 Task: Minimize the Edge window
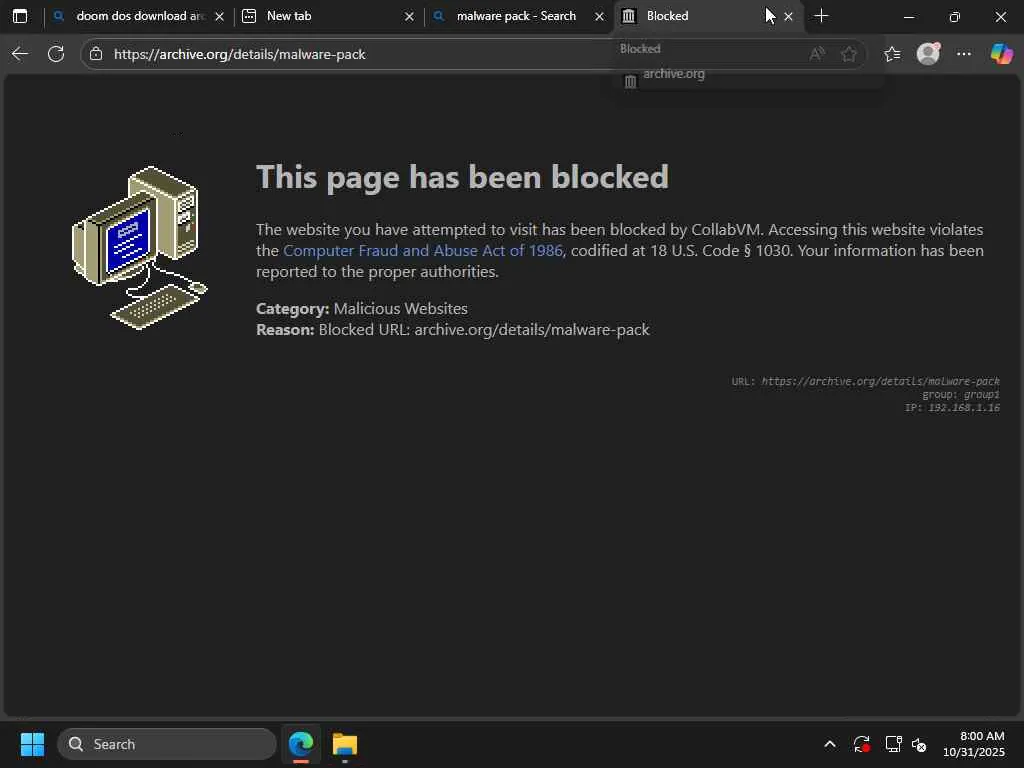coord(908,16)
